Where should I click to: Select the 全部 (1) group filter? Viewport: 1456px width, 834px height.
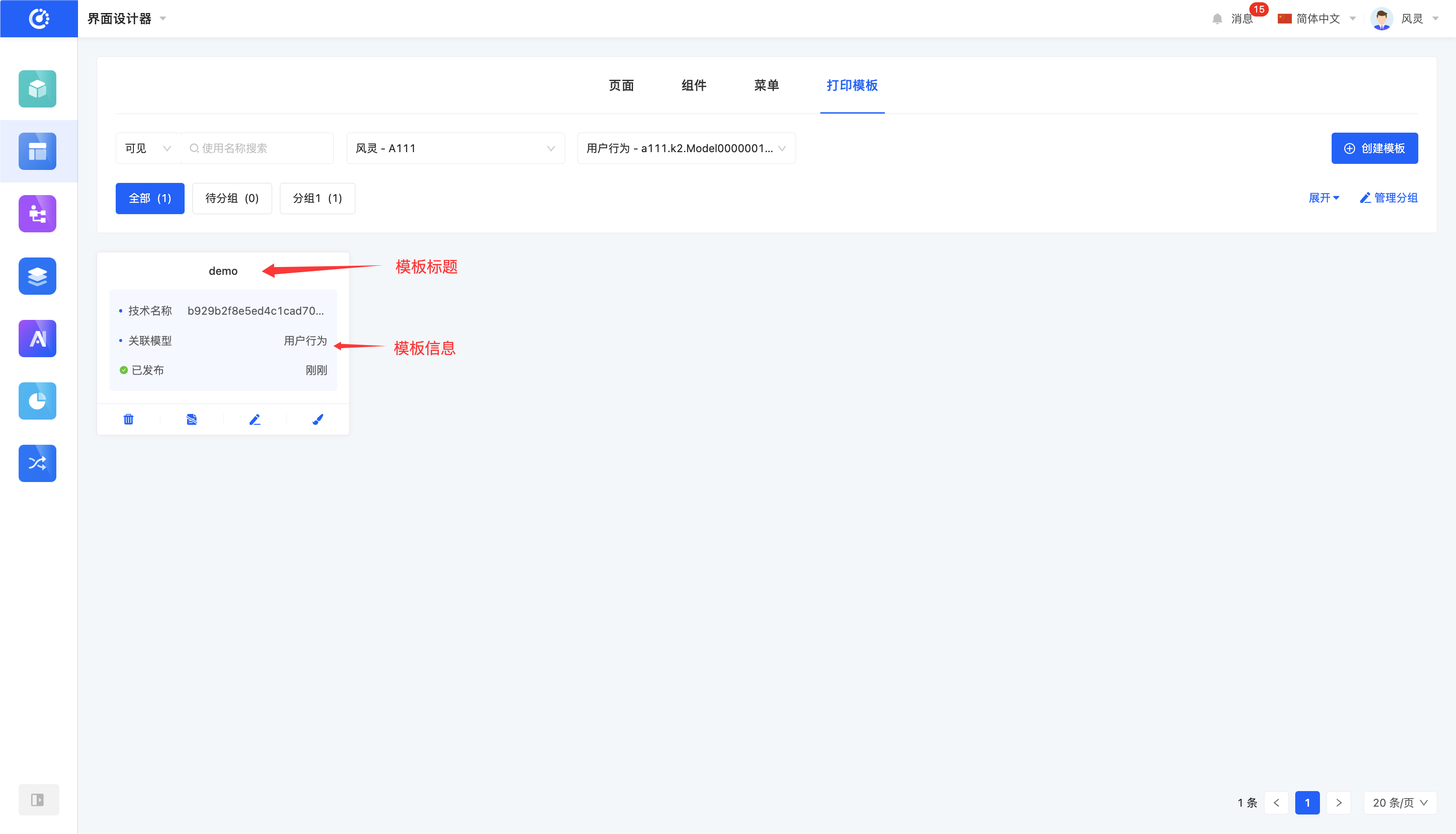150,198
